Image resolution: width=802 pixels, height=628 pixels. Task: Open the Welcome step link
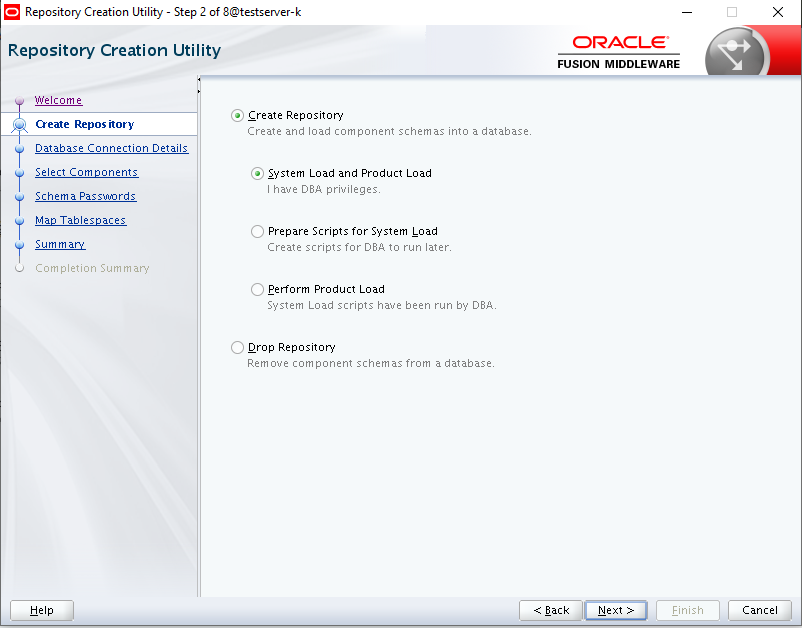(58, 100)
